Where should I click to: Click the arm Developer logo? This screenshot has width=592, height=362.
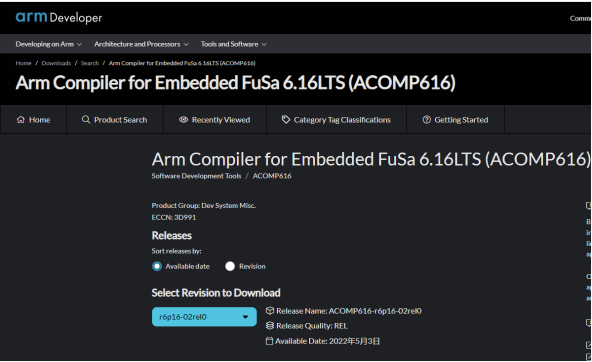[59, 17]
